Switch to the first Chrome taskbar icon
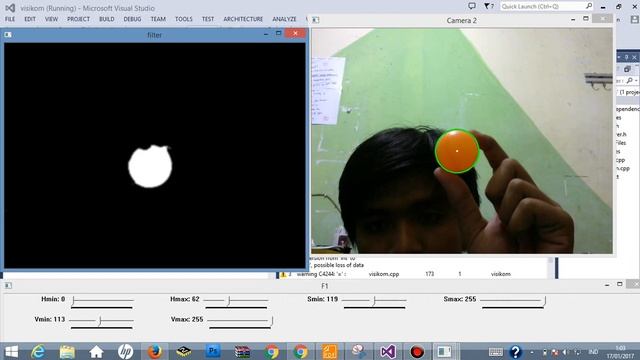This screenshot has width=640, height=360. (x=271, y=352)
